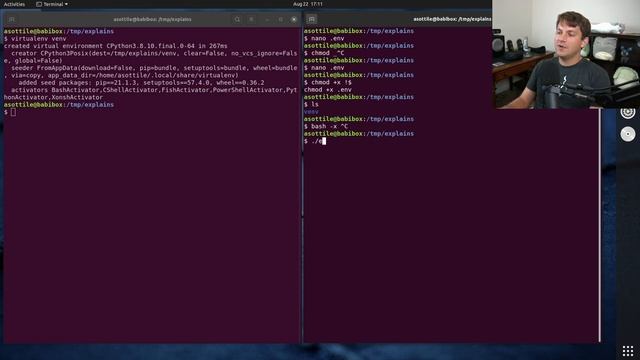The width and height of the screenshot is (640, 360).
Task: Click new tab icon in right terminal
Action: [311, 19]
